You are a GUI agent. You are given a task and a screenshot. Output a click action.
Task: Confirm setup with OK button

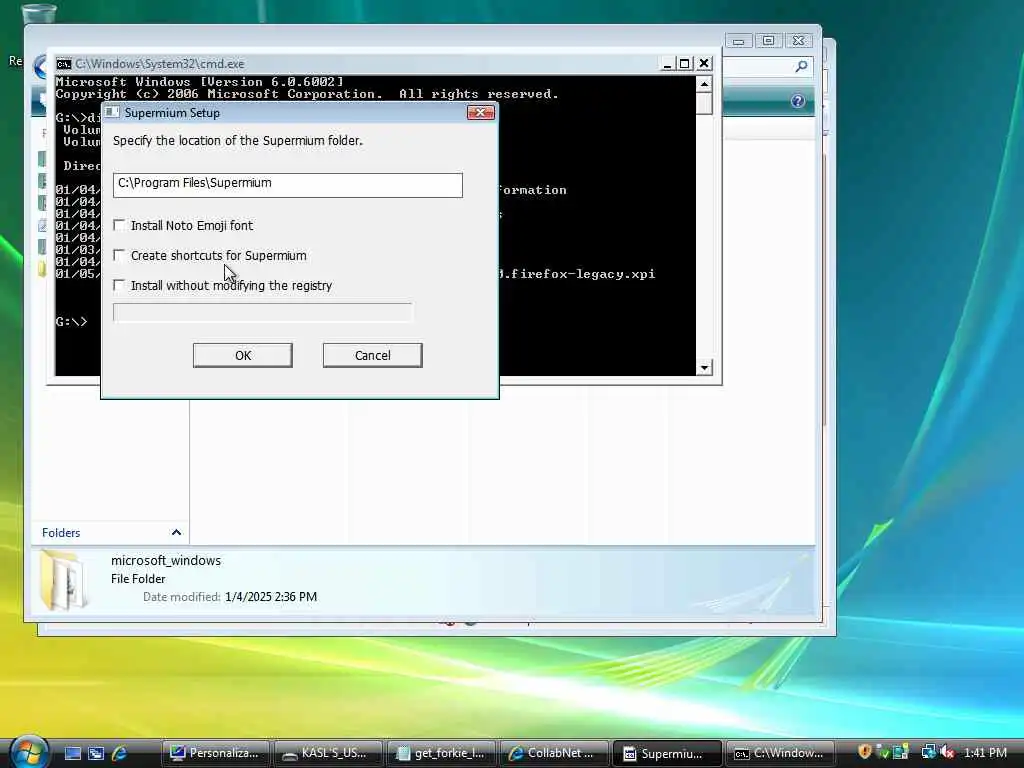coord(242,355)
